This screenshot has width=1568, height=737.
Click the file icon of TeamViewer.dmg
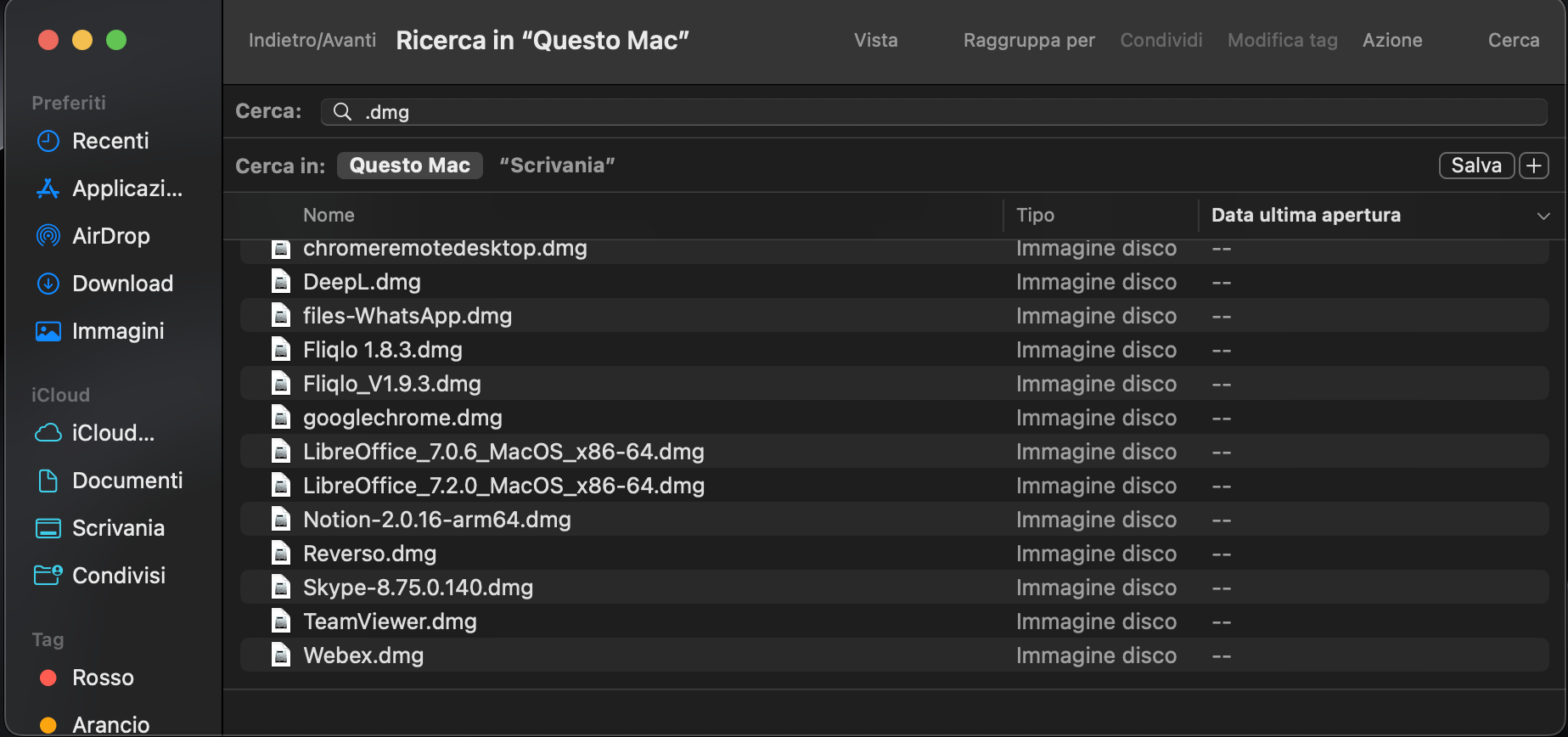(280, 622)
